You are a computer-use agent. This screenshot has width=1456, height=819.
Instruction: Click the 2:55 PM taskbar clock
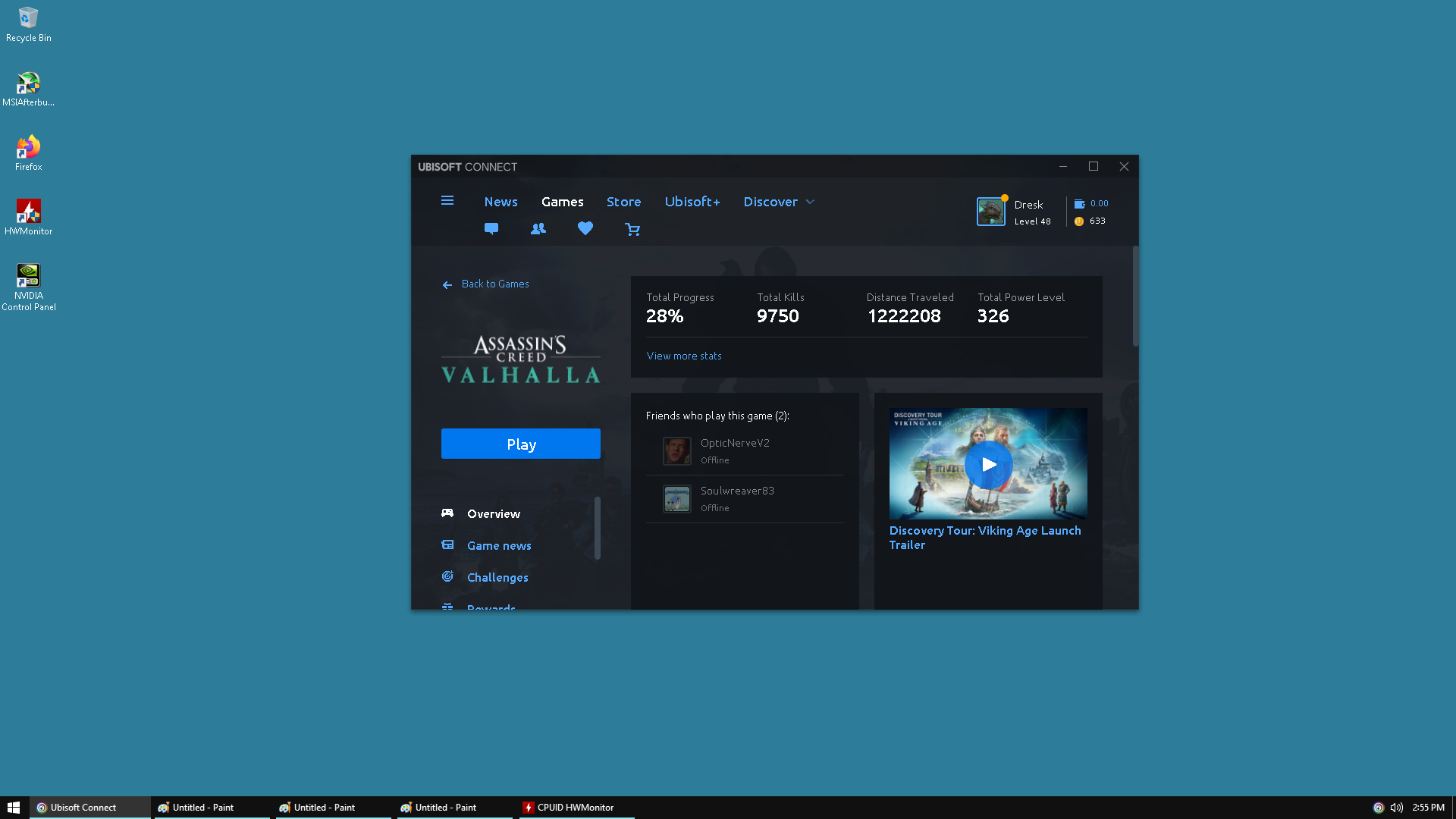point(1428,808)
